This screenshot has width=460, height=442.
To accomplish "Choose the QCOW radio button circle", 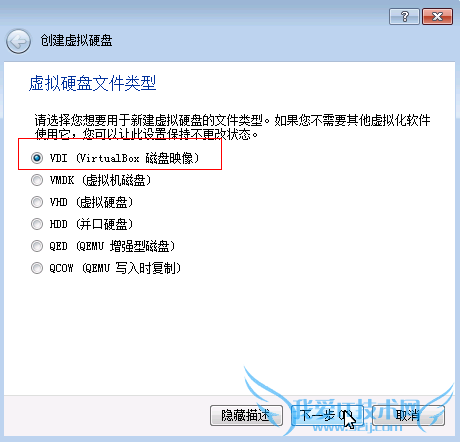I will (37, 268).
